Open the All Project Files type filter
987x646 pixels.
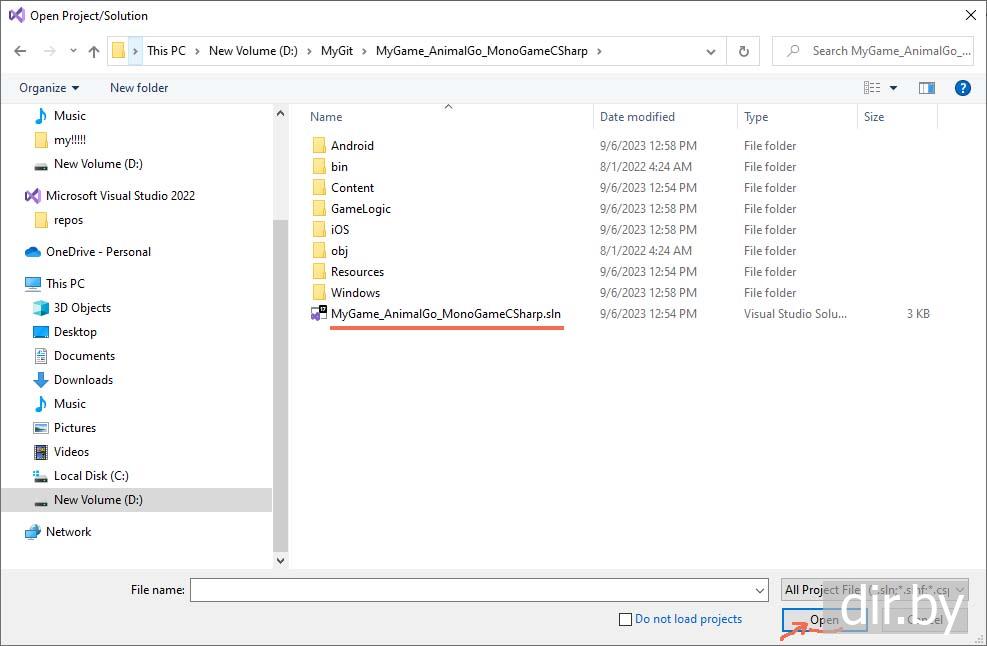(875, 590)
